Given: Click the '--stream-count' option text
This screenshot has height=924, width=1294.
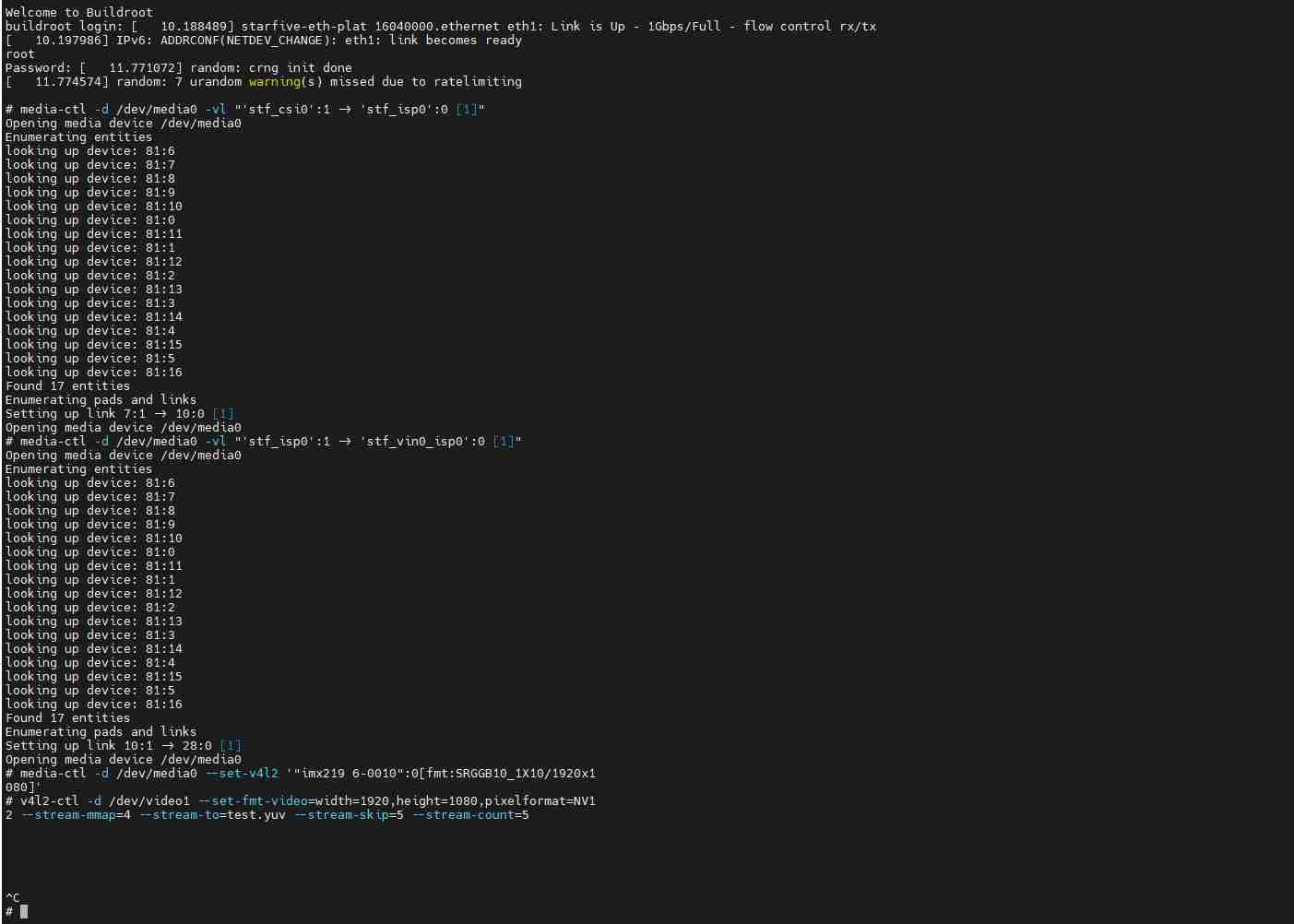Looking at the screenshot, I should pos(462,814).
